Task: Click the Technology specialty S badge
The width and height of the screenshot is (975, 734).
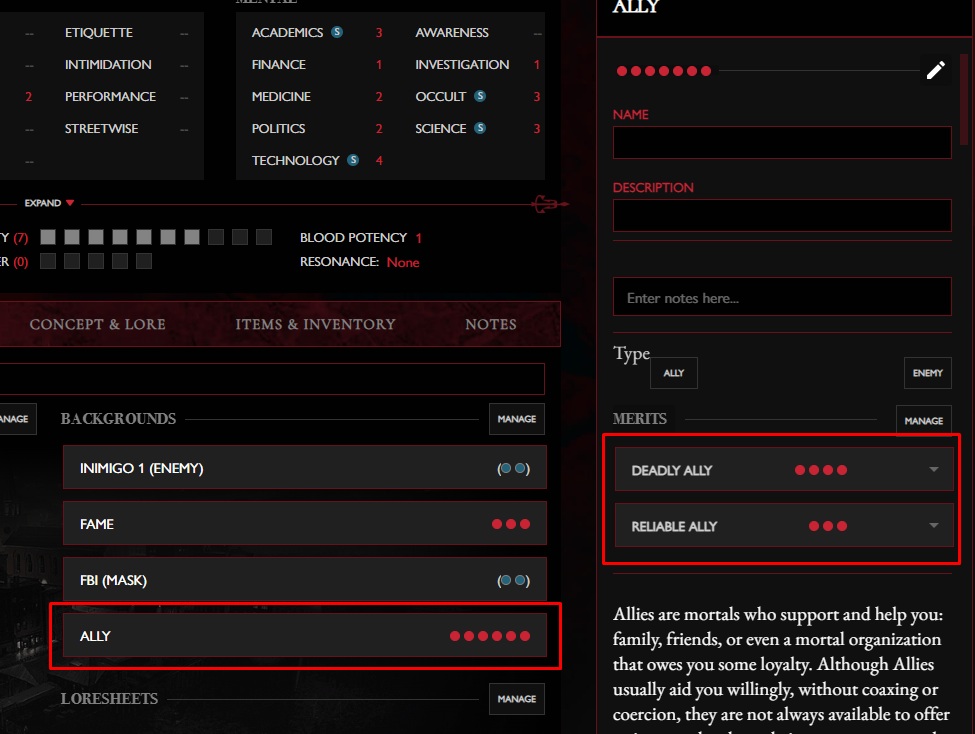Action: [353, 161]
